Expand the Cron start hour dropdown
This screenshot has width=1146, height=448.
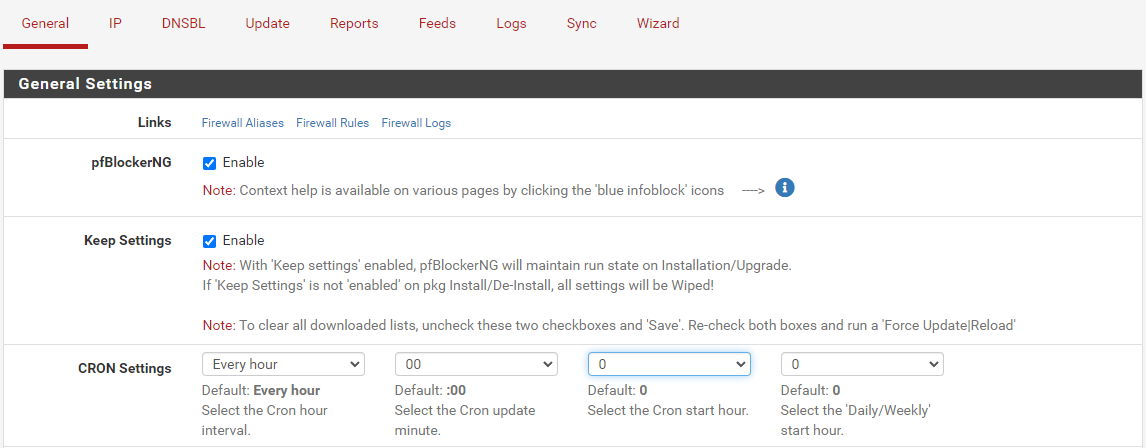tap(669, 365)
